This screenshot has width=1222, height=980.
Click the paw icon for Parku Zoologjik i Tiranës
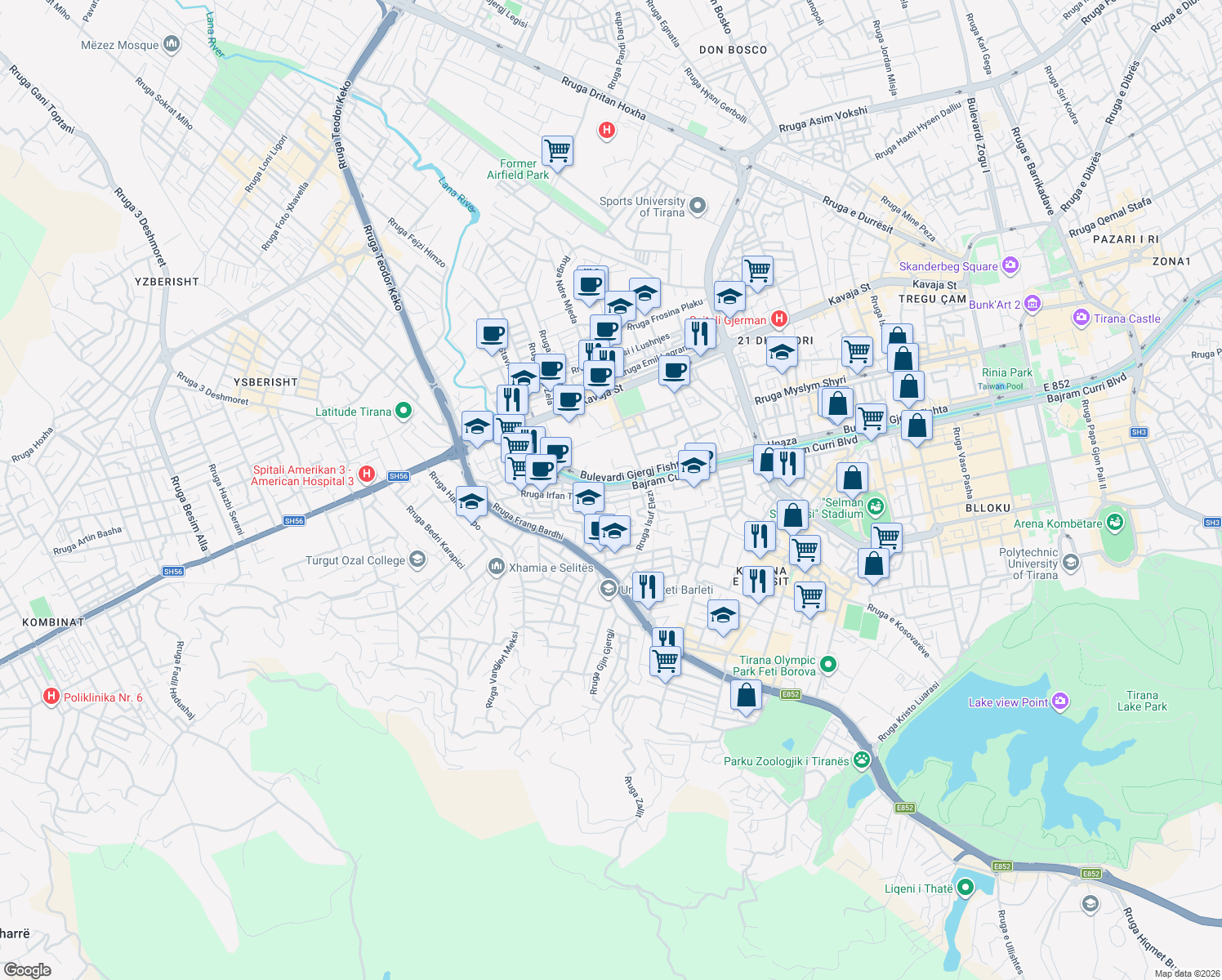(x=859, y=759)
